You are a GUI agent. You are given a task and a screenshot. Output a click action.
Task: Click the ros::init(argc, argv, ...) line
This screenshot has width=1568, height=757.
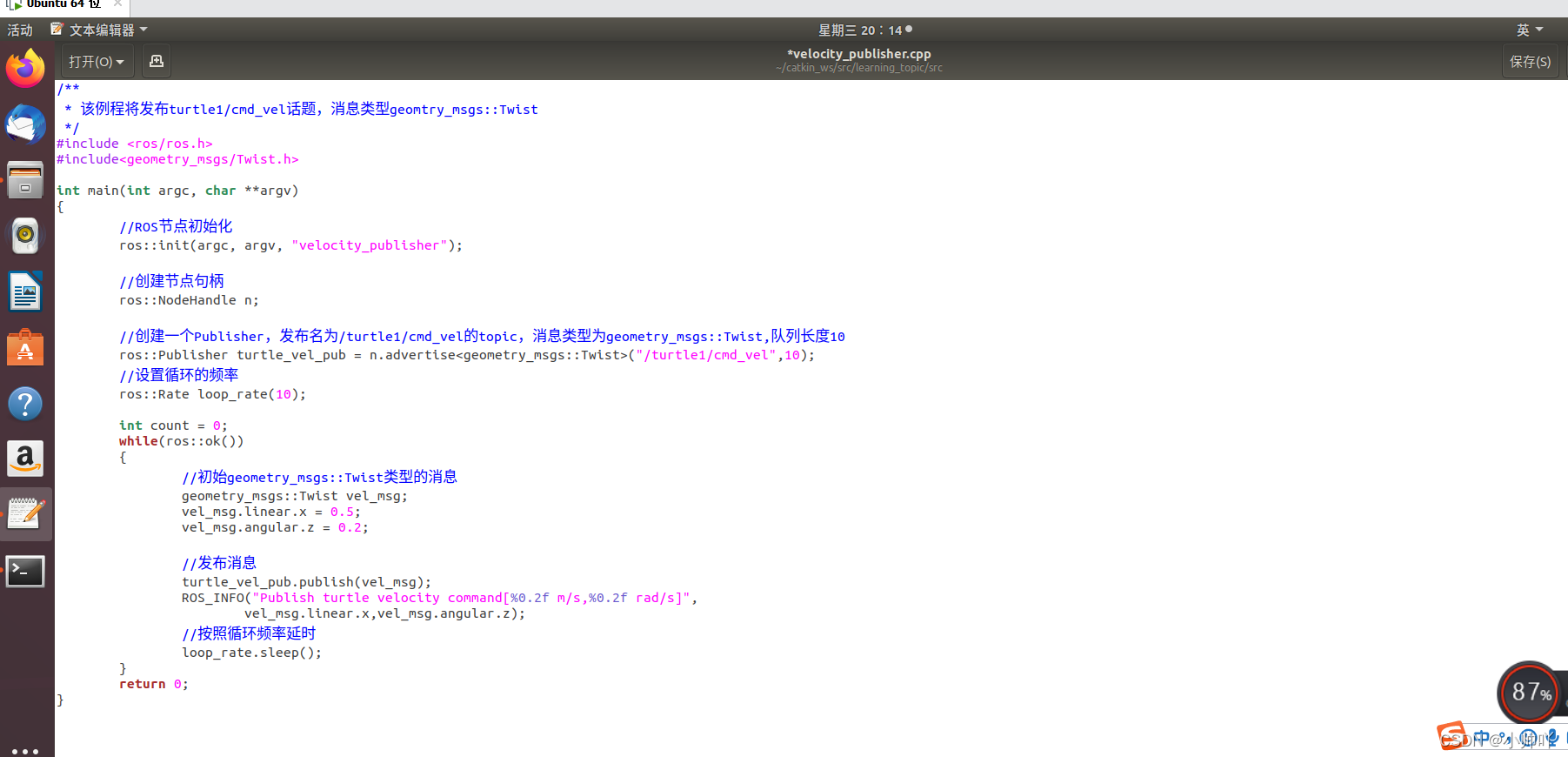(290, 245)
